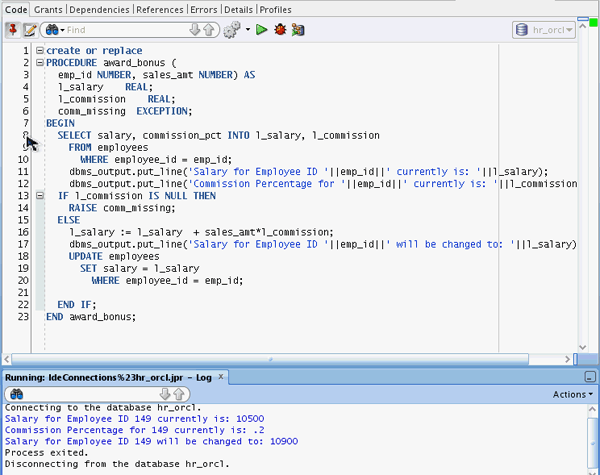Click 'UPDATE employees' on line 18

(114, 256)
